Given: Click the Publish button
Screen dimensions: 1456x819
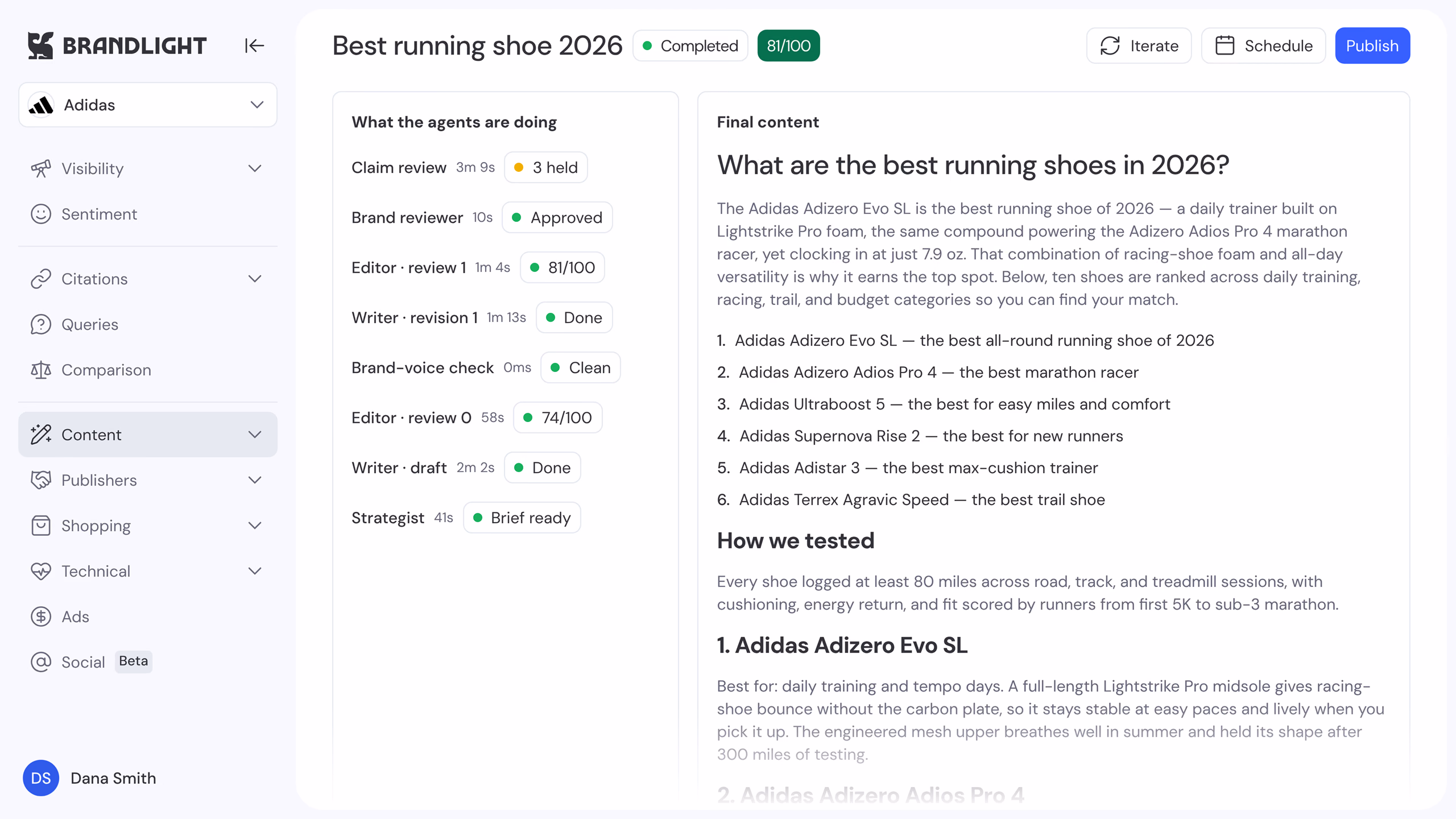Looking at the screenshot, I should coord(1372,45).
